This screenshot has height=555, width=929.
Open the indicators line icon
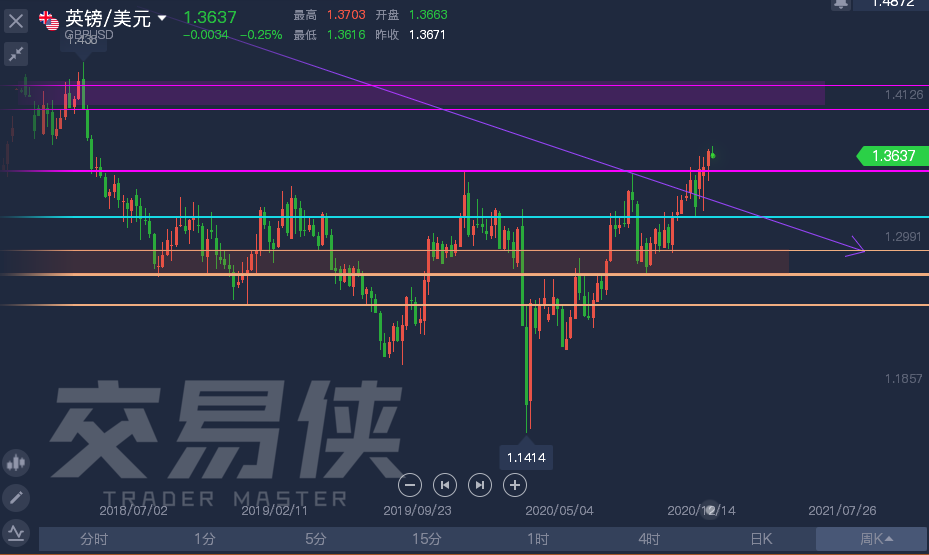click(x=16, y=531)
